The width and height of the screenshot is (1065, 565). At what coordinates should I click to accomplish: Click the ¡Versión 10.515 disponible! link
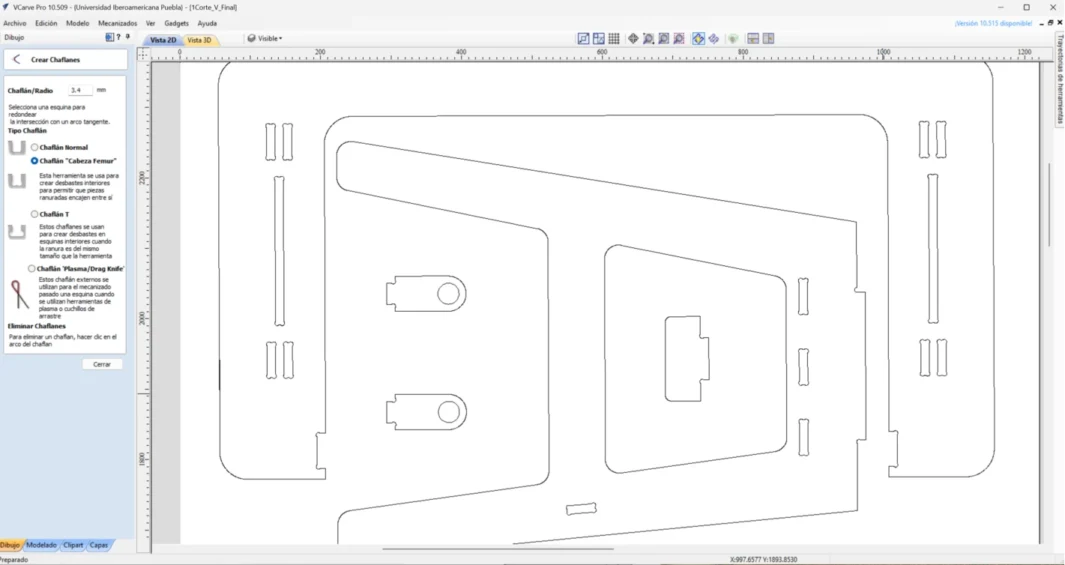click(993, 23)
